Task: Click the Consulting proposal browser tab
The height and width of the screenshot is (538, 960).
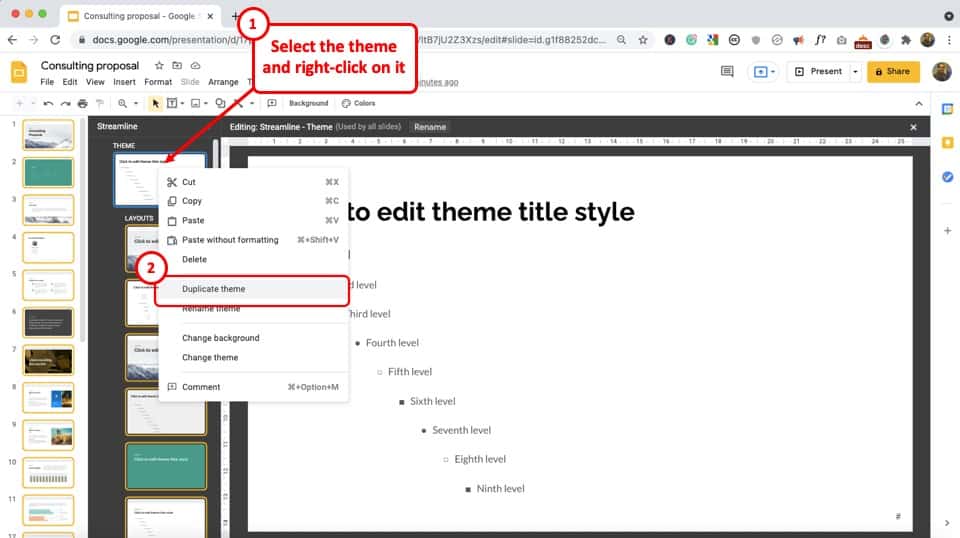Action: pos(141,16)
